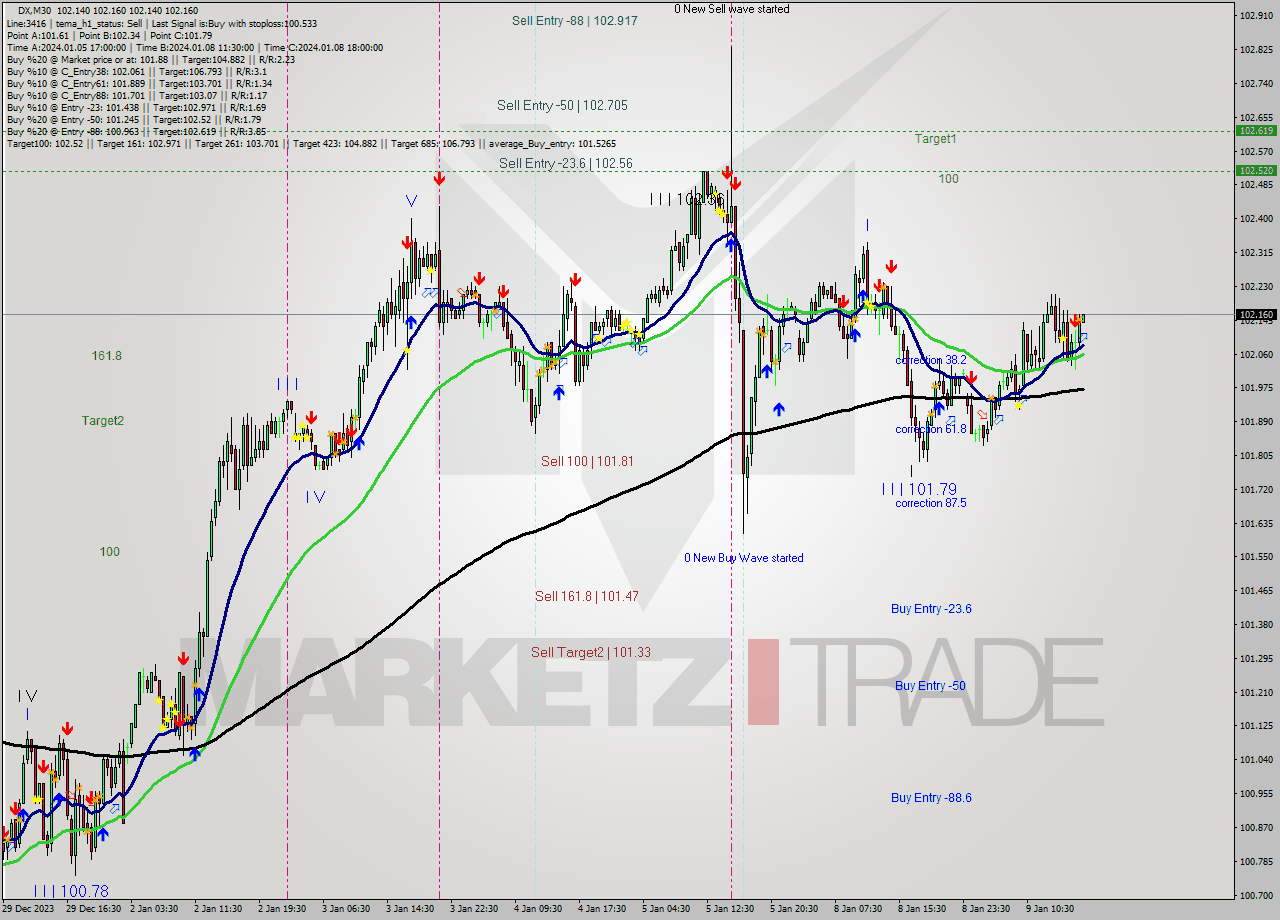
Task: Click the green 'Target1' label
Action: [x=935, y=139]
